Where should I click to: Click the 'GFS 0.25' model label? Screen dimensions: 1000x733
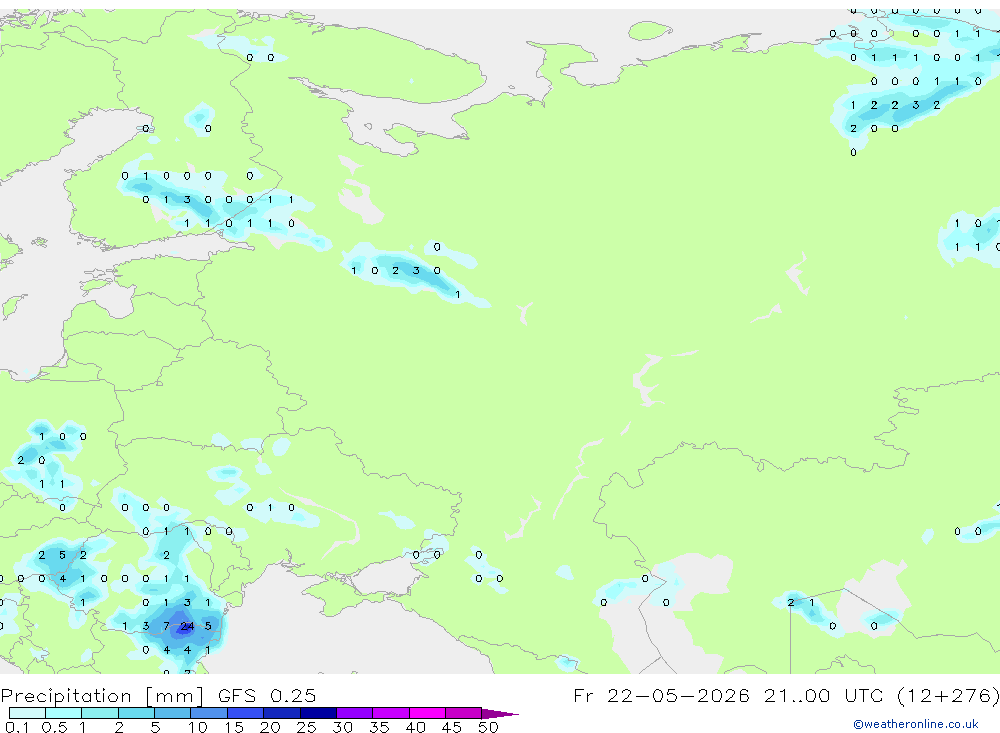pyautogui.click(x=267, y=695)
